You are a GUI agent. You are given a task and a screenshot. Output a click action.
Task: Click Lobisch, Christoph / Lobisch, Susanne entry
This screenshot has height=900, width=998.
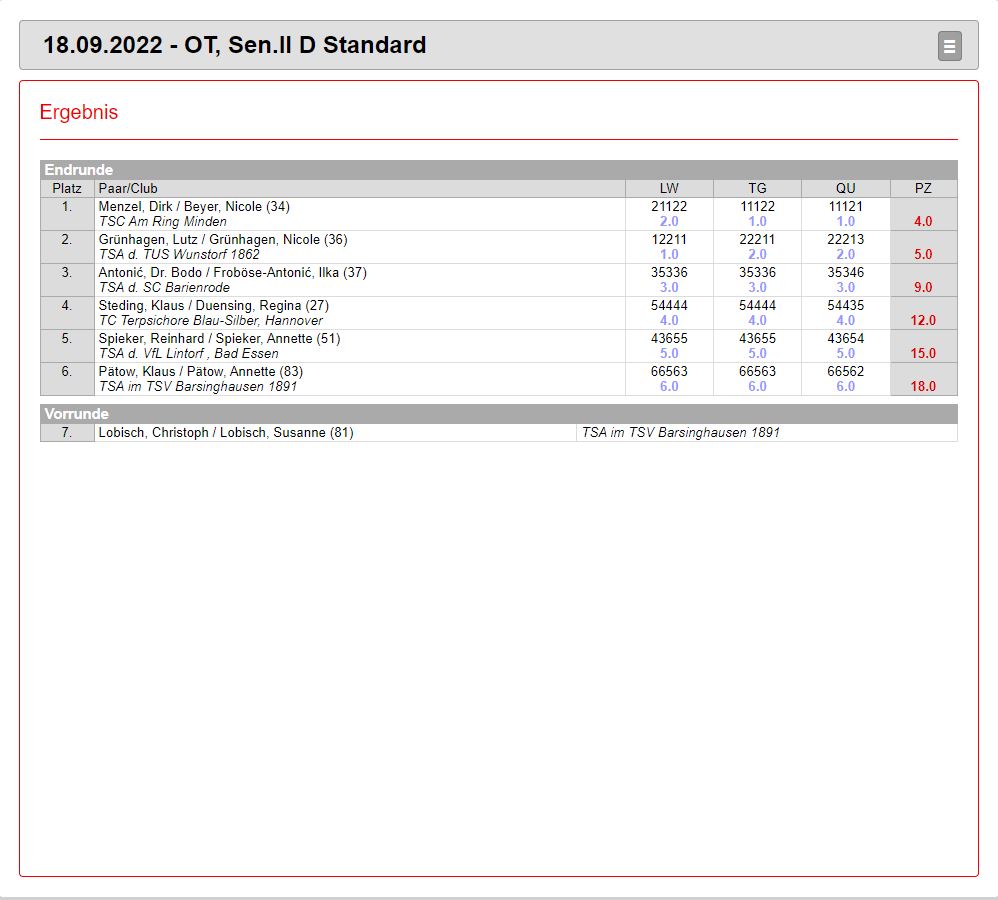[226, 433]
